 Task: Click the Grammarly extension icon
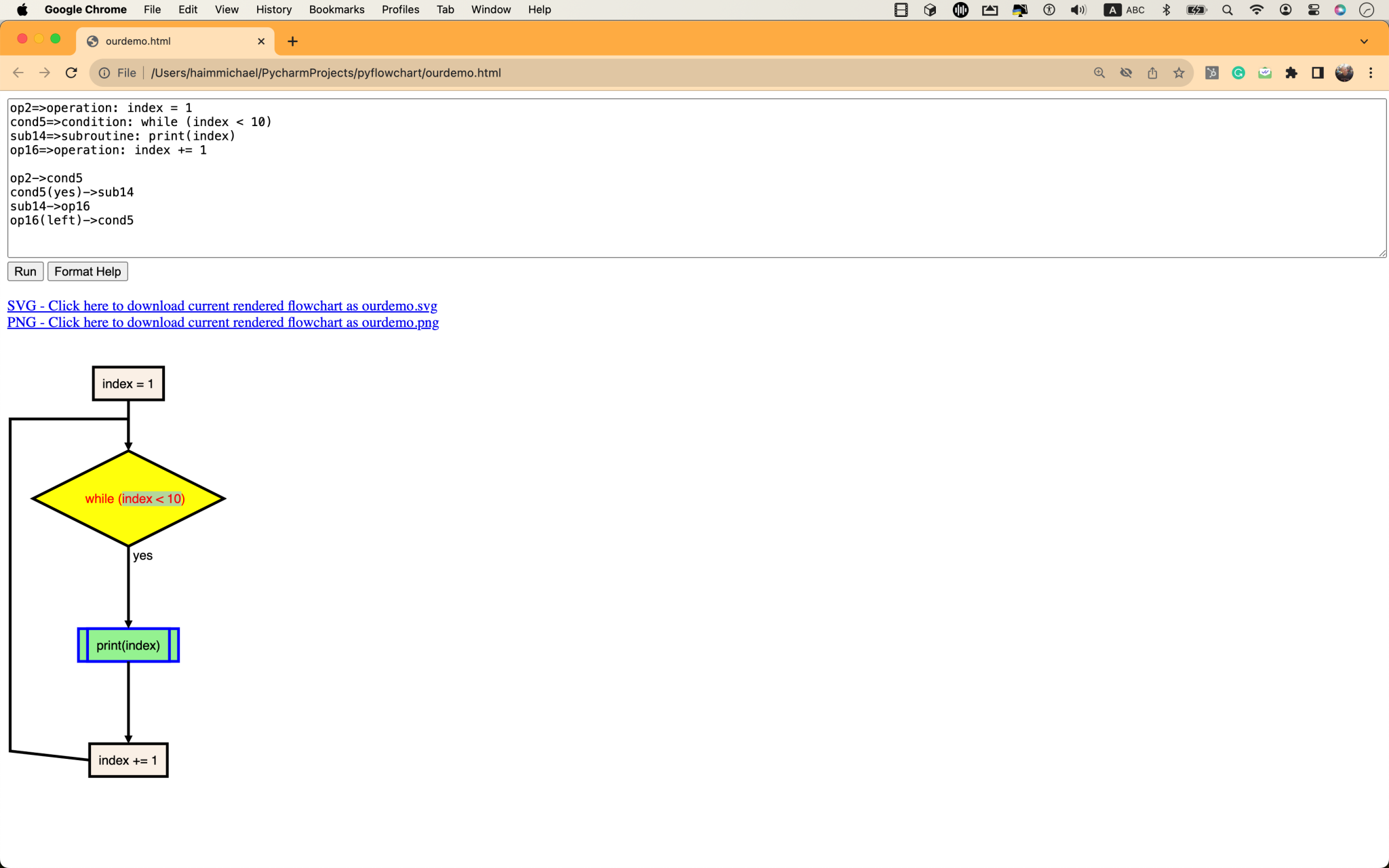click(x=1238, y=73)
